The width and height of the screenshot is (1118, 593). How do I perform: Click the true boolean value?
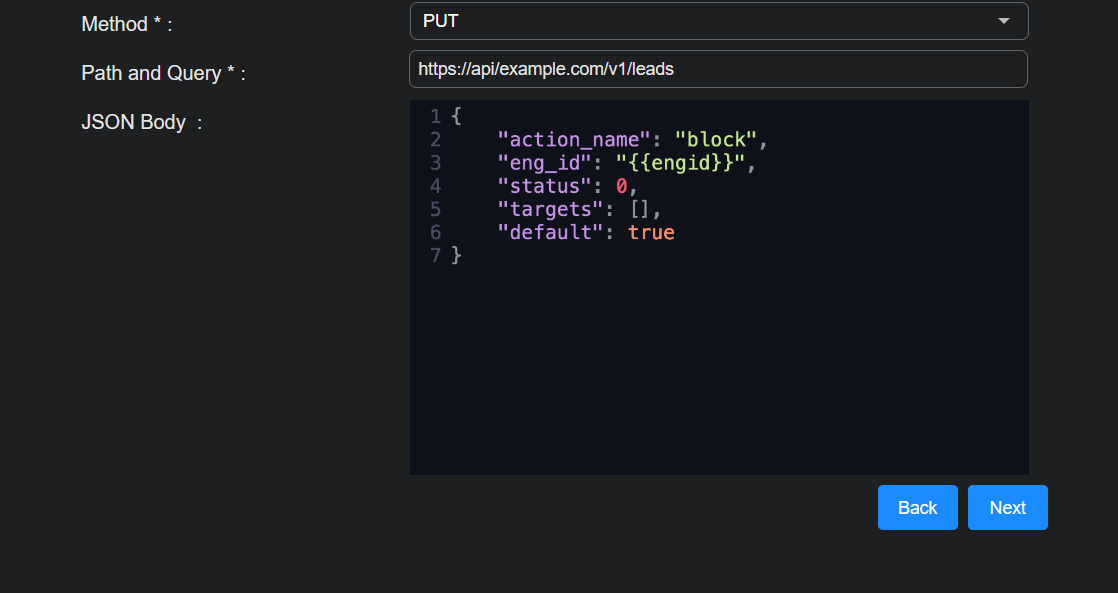[651, 232]
